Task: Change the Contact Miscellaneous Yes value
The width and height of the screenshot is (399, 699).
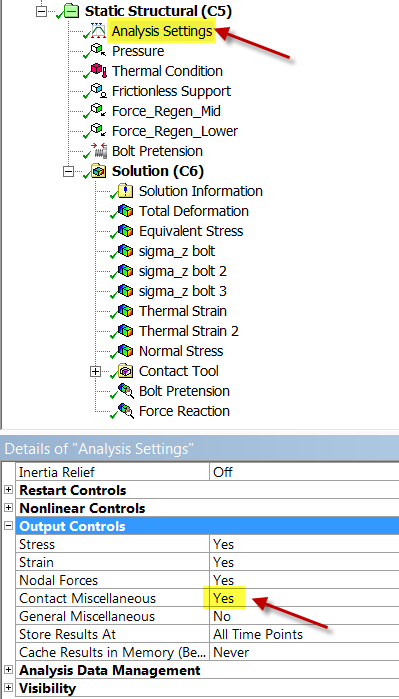Action: pyautogui.click(x=304, y=598)
